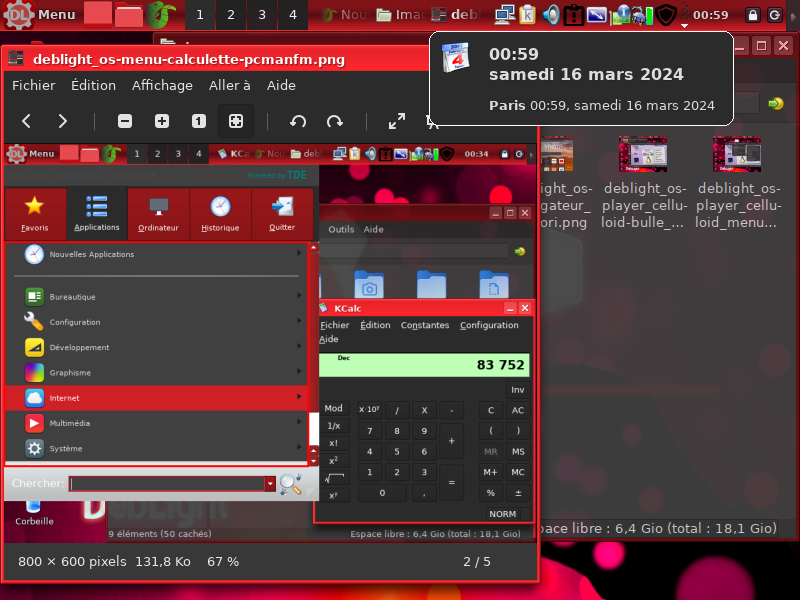800x600 pixels.
Task: Click the speaker volume tray icon
Action: point(551,15)
